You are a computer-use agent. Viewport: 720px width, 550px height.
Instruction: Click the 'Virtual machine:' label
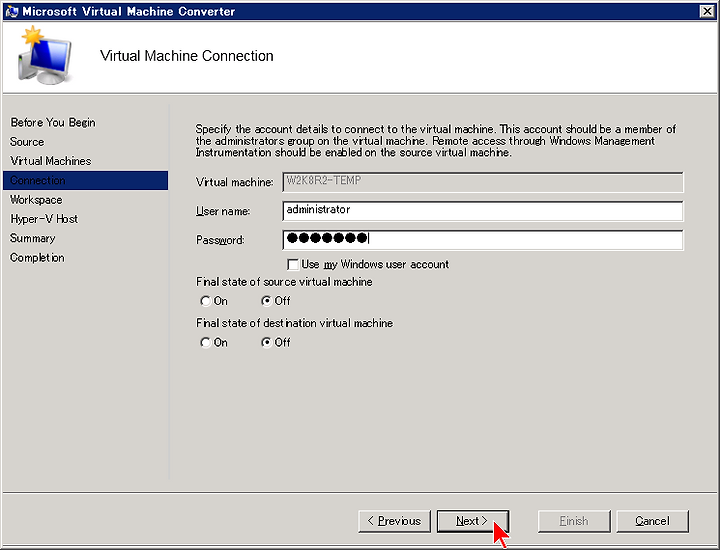(x=234, y=182)
